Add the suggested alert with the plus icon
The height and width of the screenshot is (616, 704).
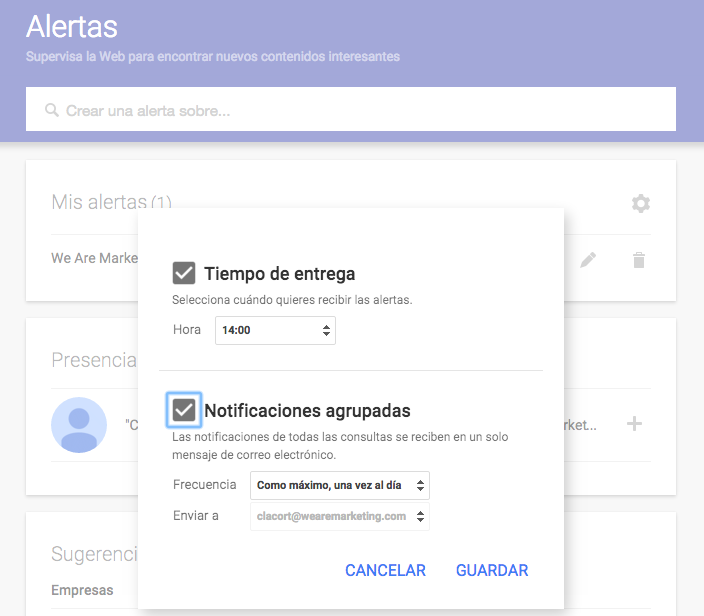pyautogui.click(x=634, y=424)
